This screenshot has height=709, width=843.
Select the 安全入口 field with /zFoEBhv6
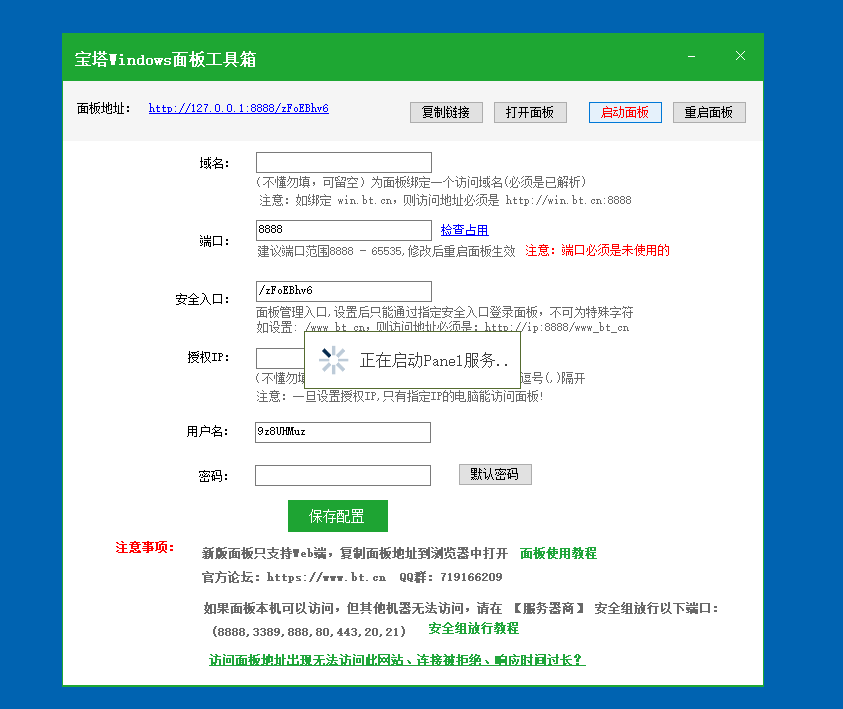[x=344, y=291]
